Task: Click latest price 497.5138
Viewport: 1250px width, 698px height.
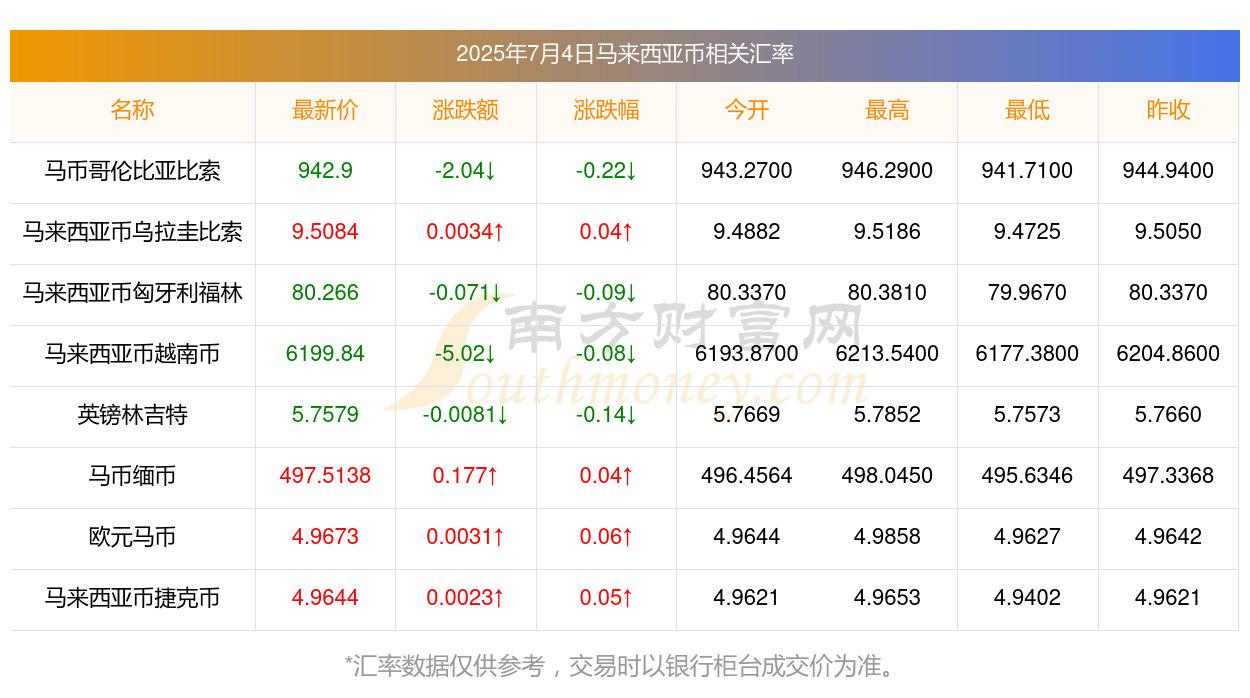Action: pos(325,476)
